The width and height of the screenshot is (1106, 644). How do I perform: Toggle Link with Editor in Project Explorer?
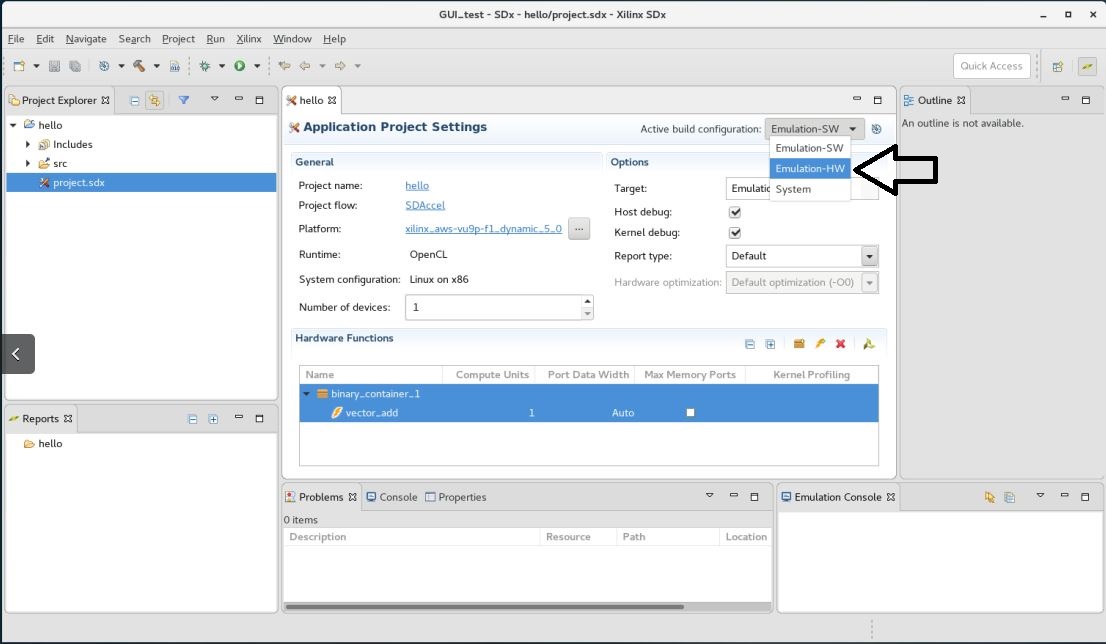pos(154,101)
